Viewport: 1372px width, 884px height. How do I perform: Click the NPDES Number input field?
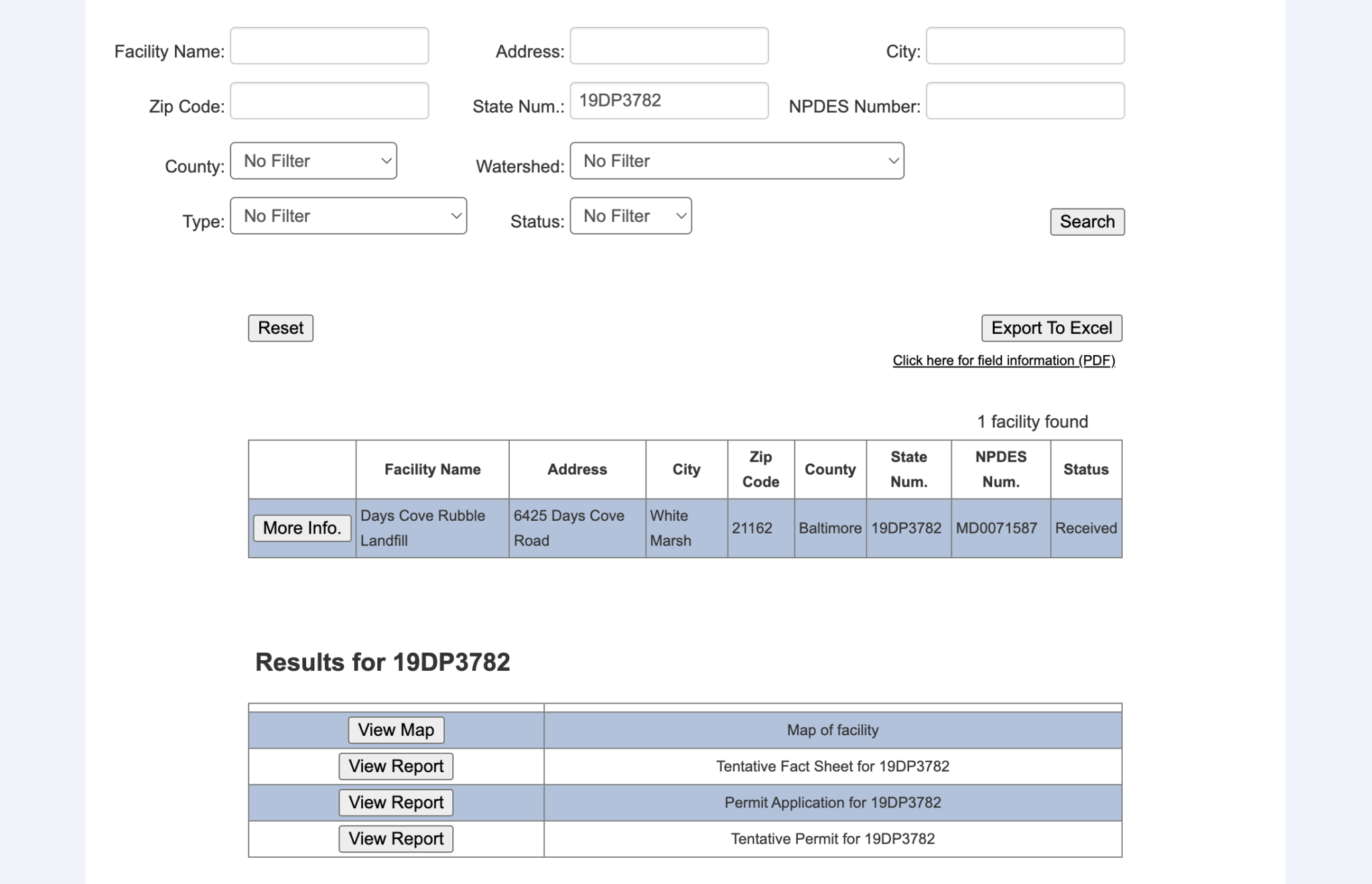tap(1024, 101)
